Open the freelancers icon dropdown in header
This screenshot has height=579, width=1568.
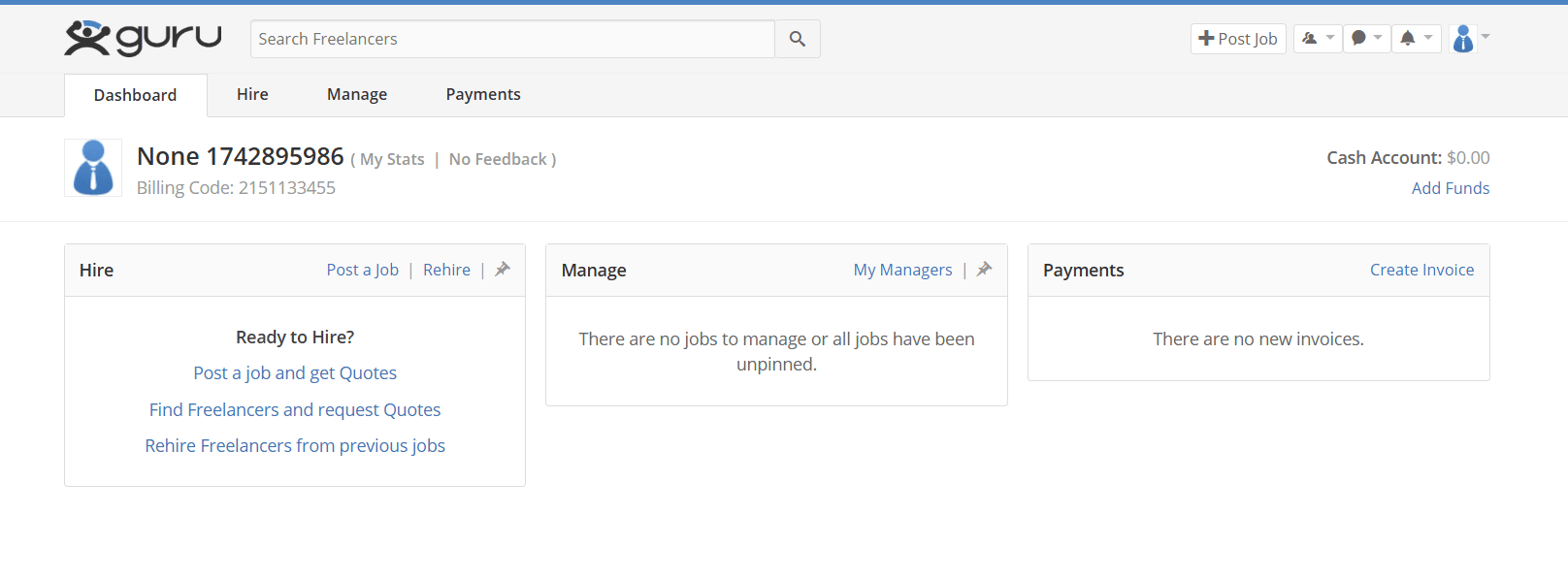coord(1318,38)
